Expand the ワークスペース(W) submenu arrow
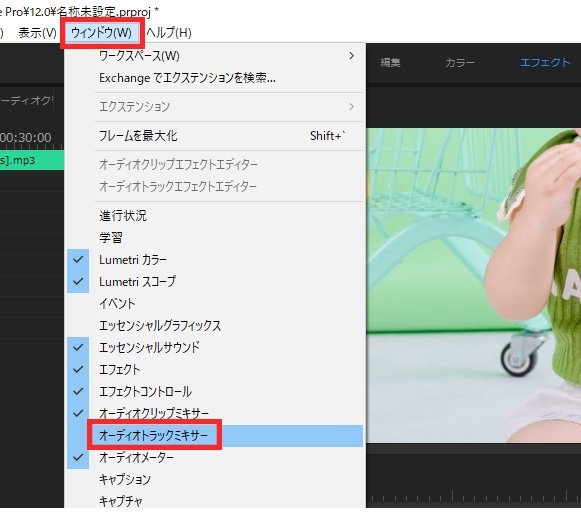This screenshot has width=581, height=528. pos(351,56)
